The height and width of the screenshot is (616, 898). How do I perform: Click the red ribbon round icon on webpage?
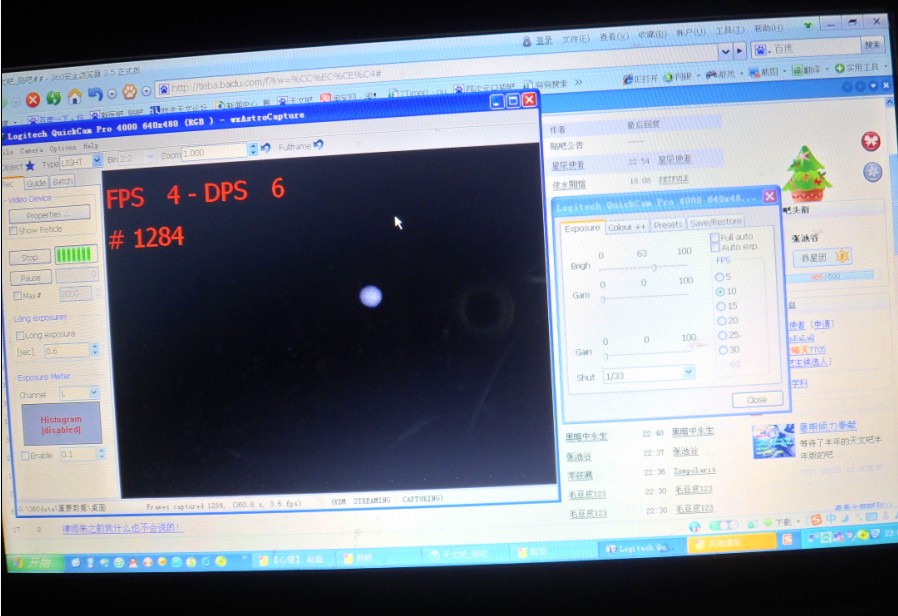coord(871,141)
